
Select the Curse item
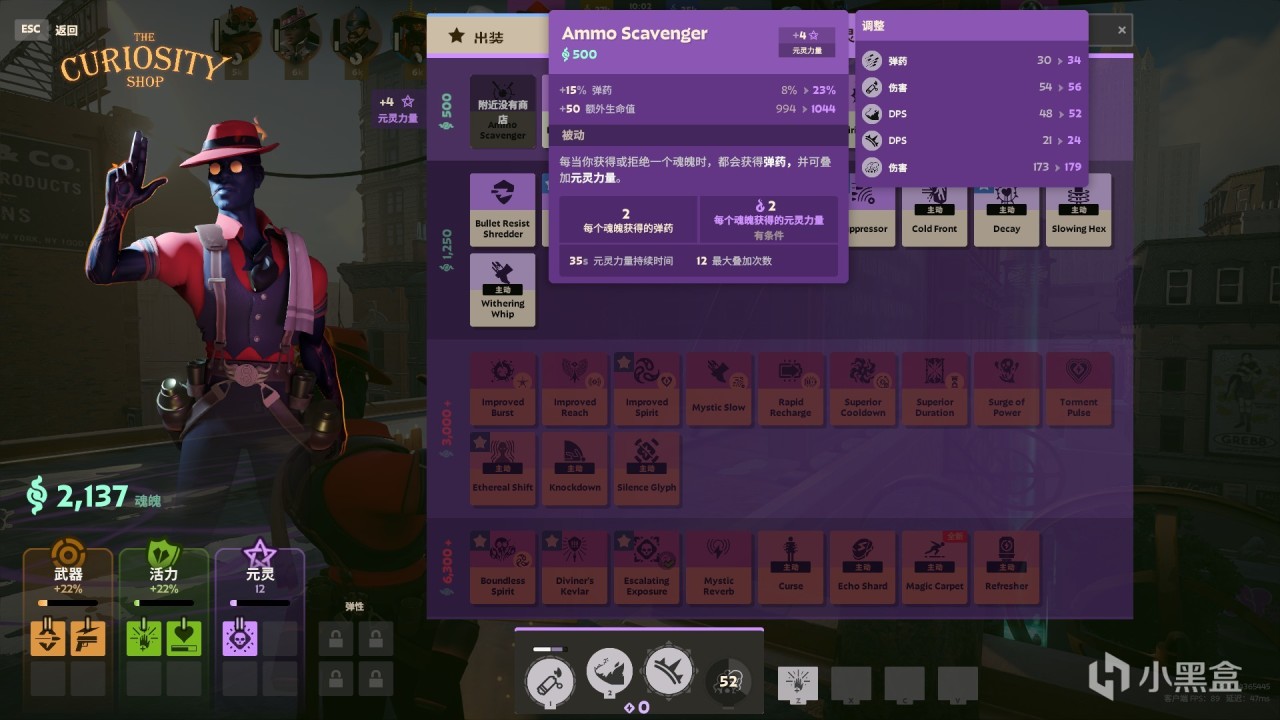pos(791,567)
